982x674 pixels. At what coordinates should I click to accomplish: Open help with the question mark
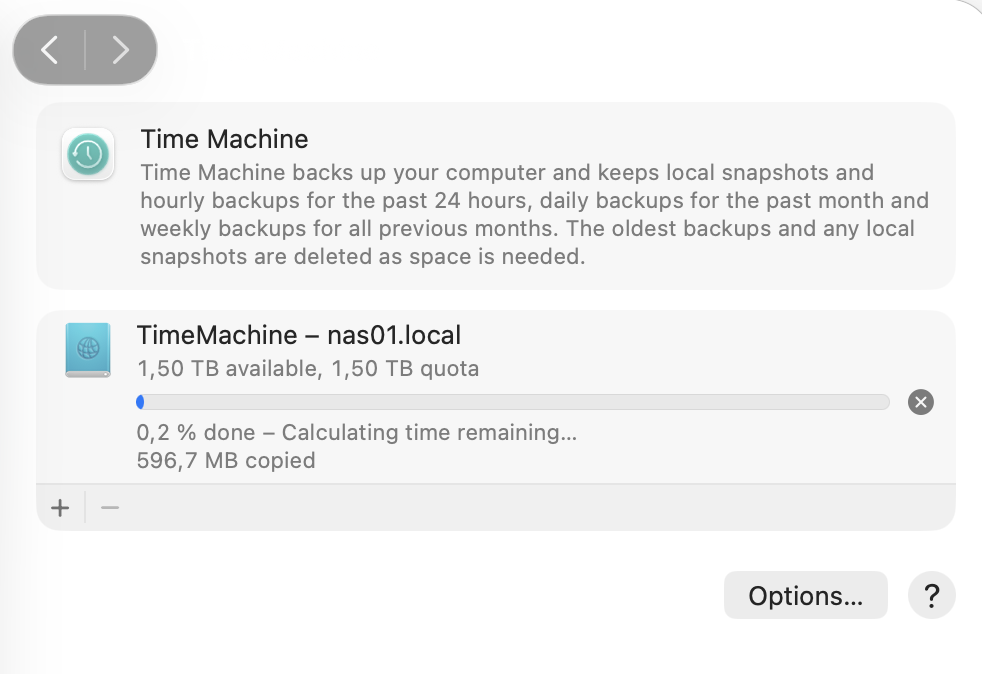click(931, 596)
